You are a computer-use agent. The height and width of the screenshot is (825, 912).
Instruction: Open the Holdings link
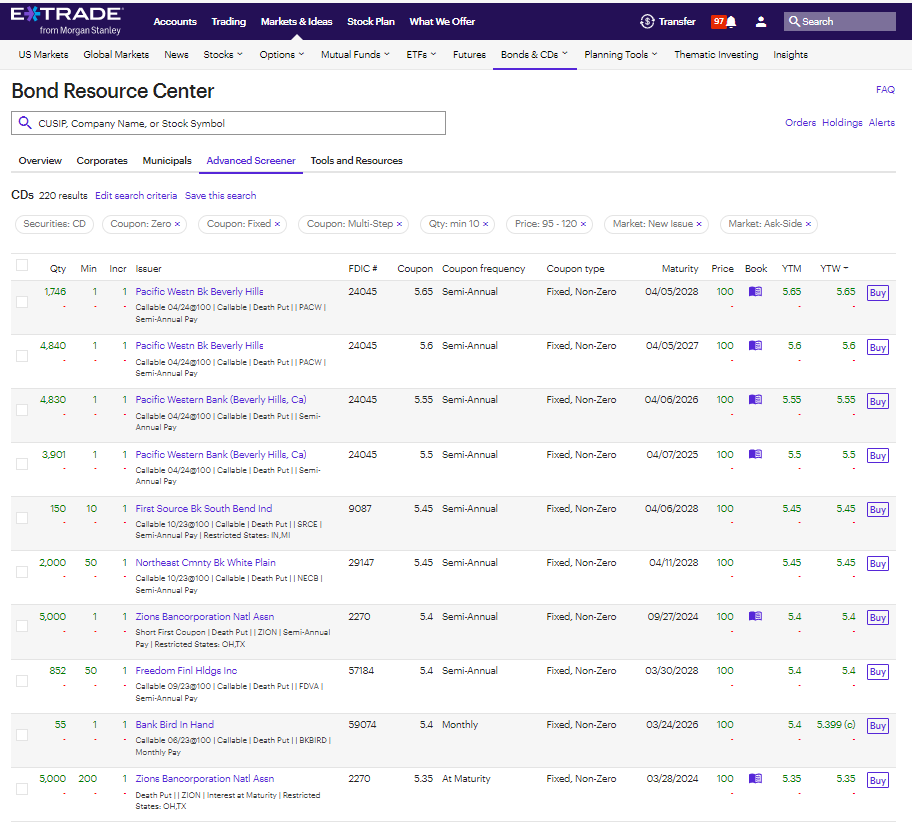point(842,123)
